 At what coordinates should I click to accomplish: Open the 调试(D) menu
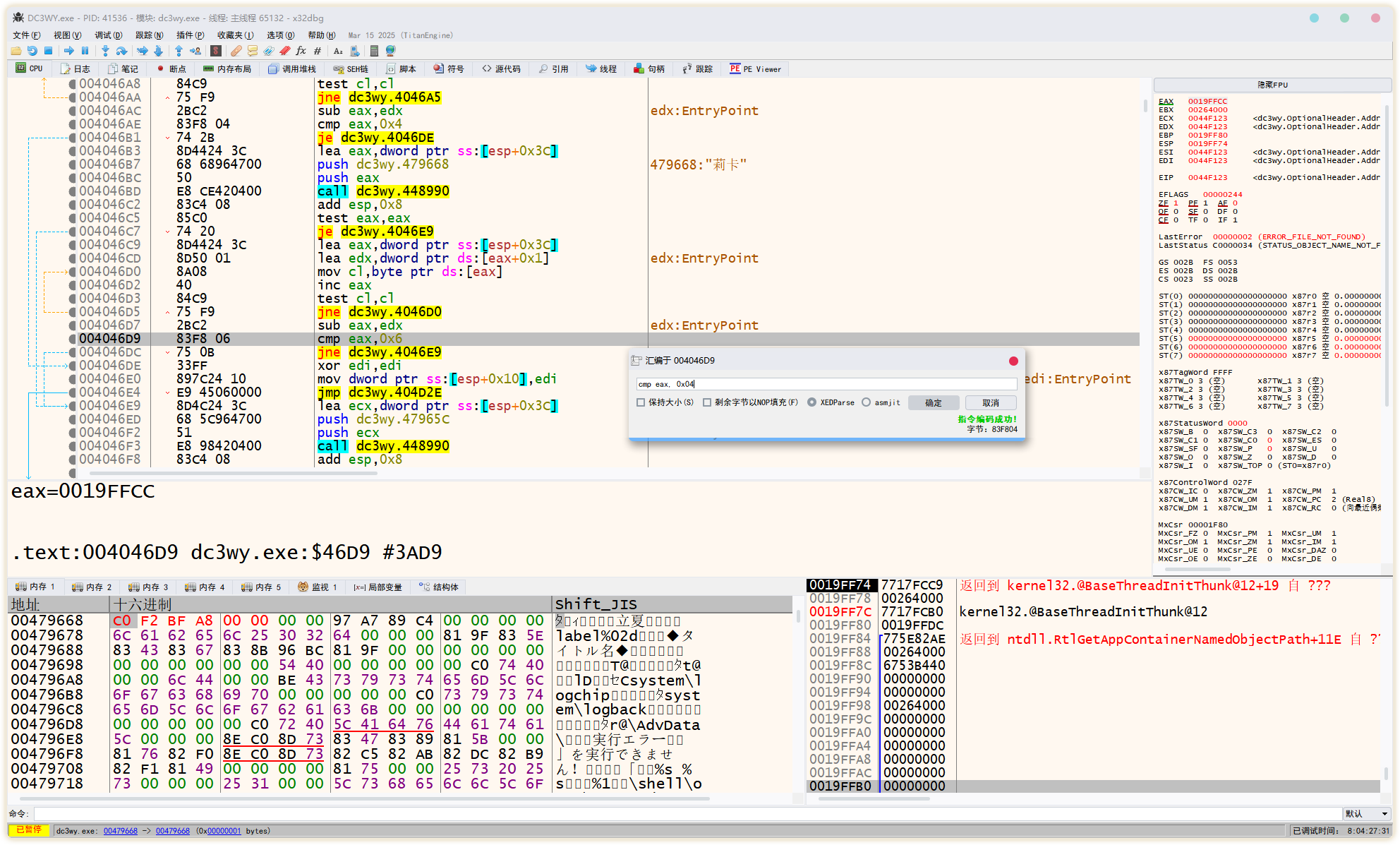(x=108, y=35)
